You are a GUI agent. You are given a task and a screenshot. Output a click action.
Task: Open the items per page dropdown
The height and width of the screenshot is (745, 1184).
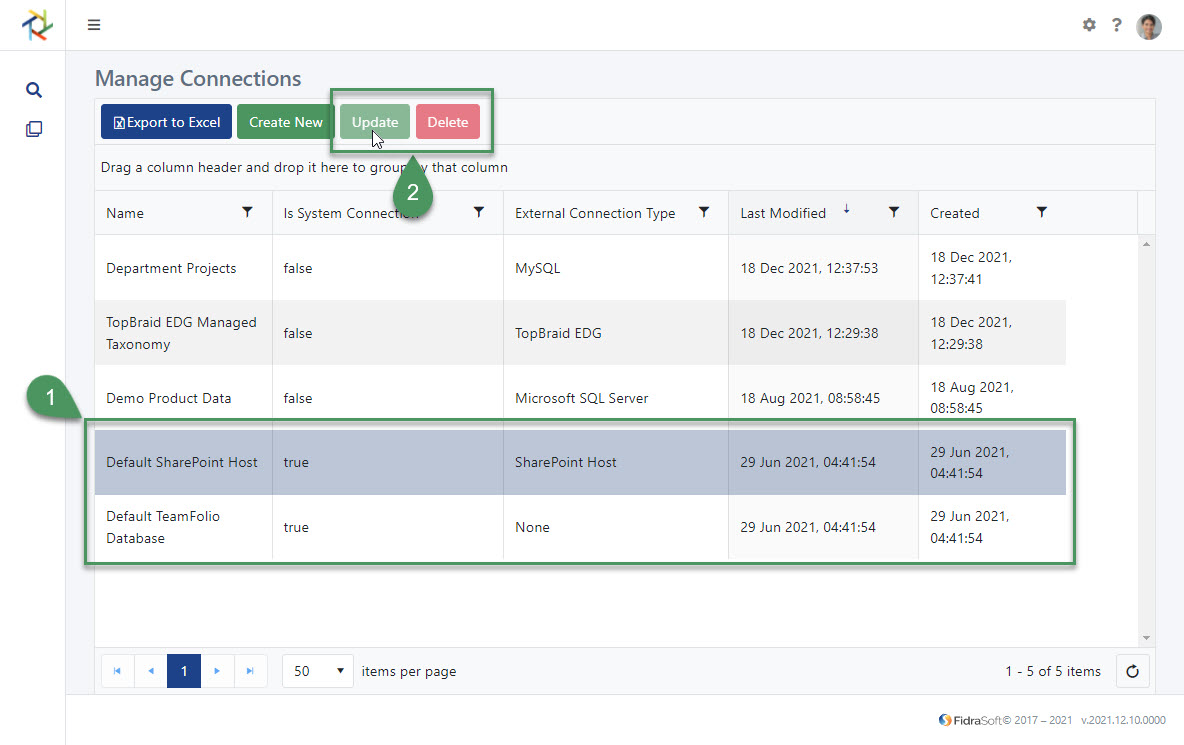[317, 671]
